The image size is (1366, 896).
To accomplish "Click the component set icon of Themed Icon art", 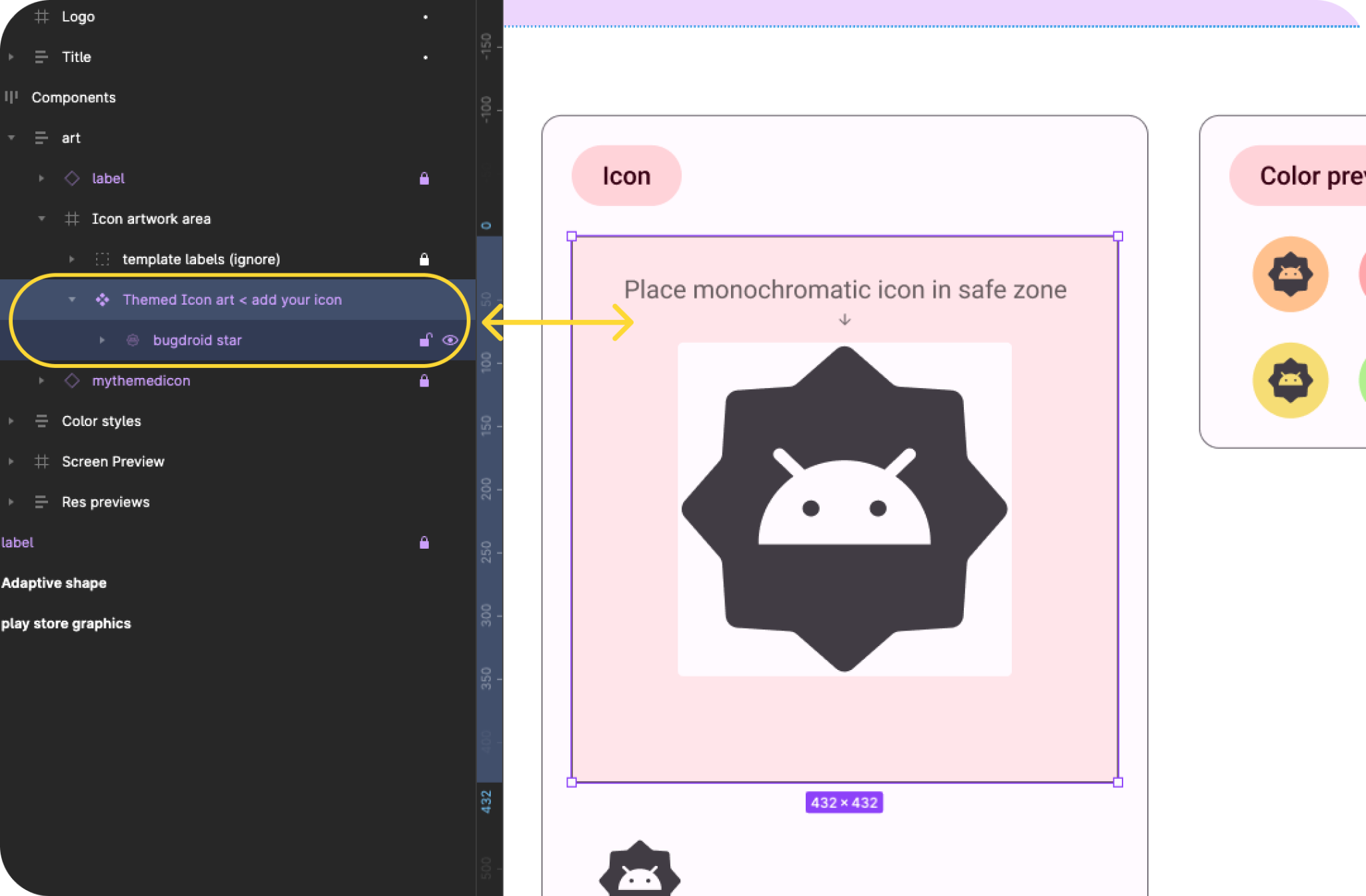I will point(103,300).
